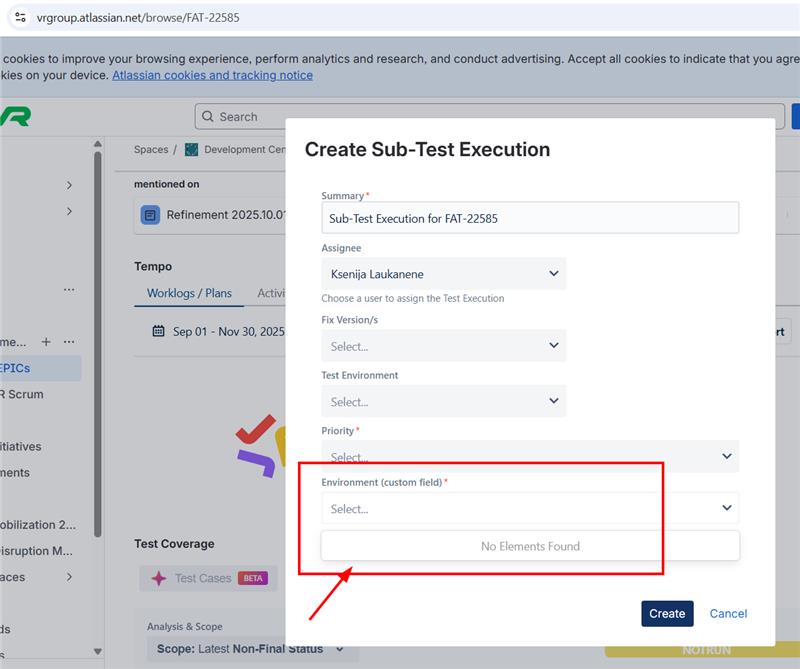The height and width of the screenshot is (669, 800).
Task: Open the Scope filter dropdown
Action: click(250, 649)
